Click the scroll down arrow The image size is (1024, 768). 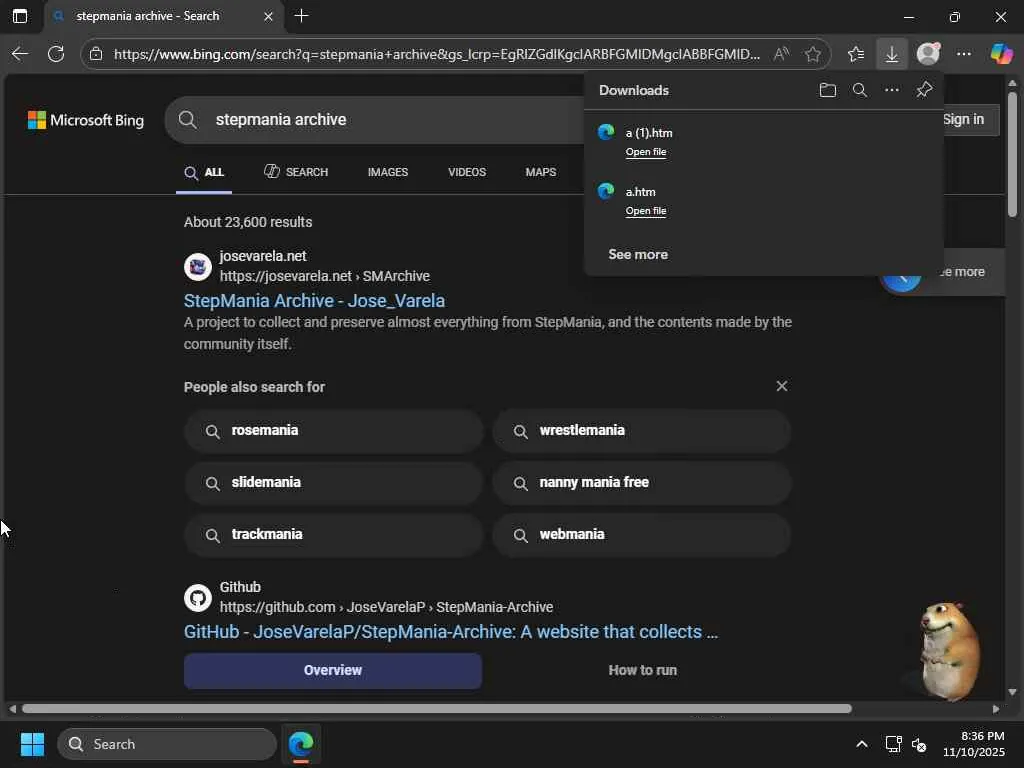pos(1012,692)
